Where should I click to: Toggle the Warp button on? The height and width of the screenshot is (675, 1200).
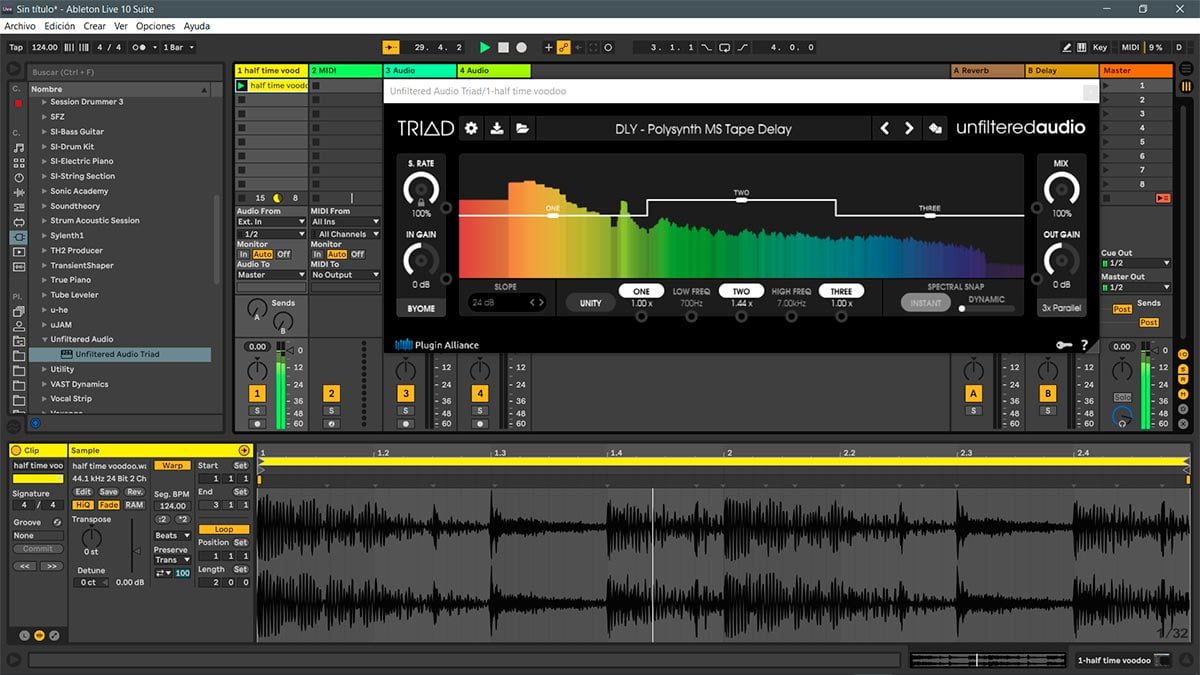pos(172,465)
